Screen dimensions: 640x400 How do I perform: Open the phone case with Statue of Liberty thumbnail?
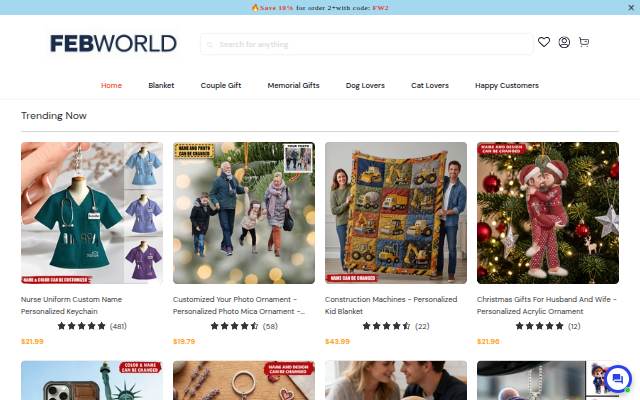click(x=92, y=380)
